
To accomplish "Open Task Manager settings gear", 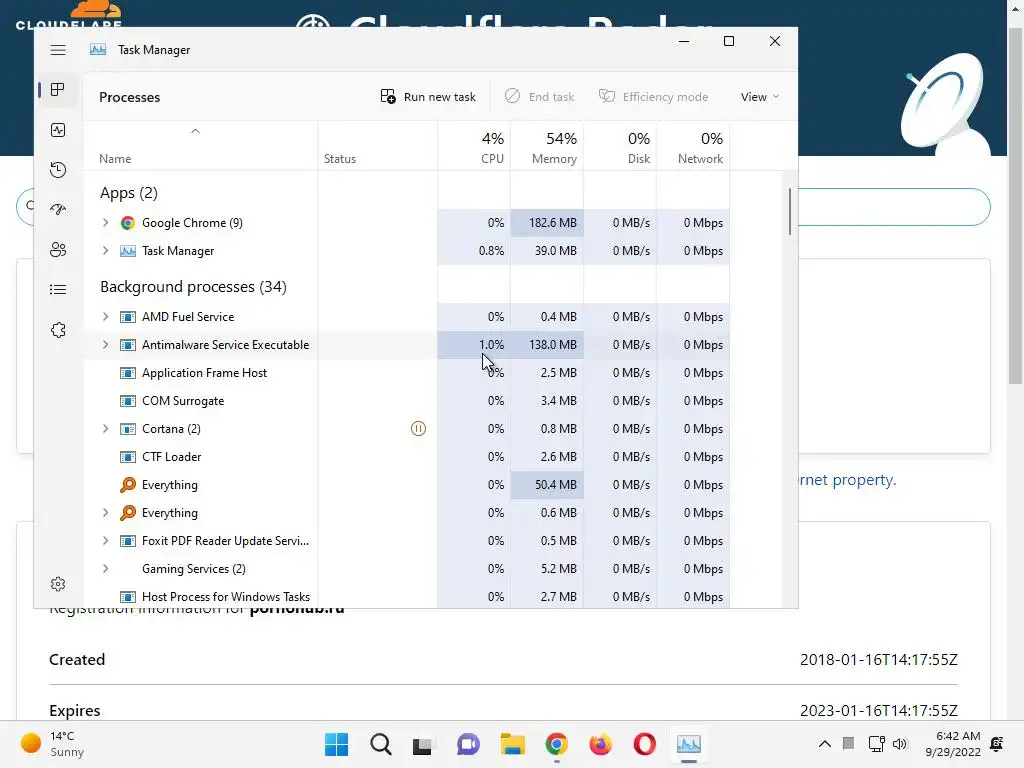I will pos(58,584).
